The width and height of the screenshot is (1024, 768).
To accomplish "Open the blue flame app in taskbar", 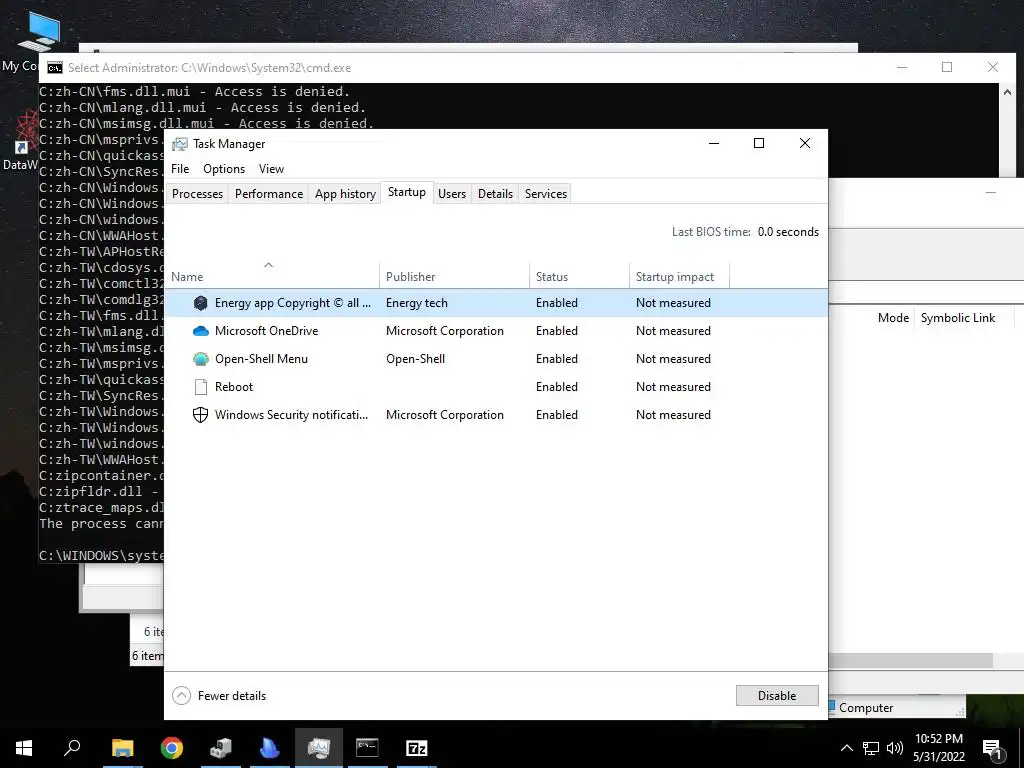I will point(269,748).
